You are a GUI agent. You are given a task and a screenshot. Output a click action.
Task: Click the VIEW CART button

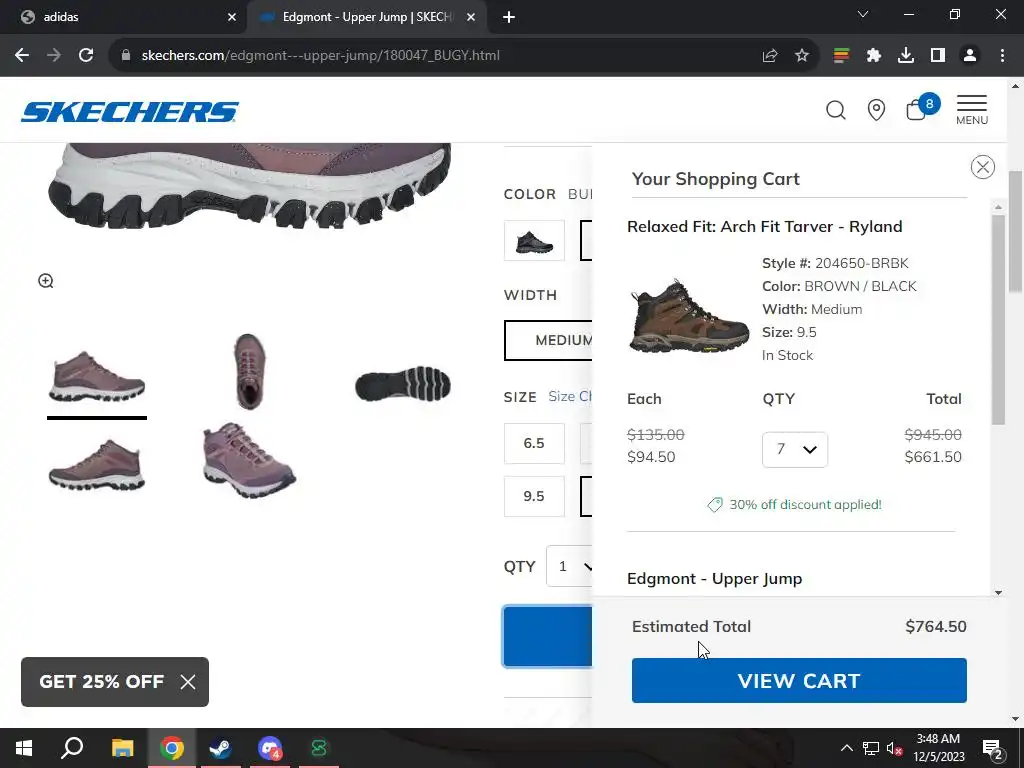[799, 680]
